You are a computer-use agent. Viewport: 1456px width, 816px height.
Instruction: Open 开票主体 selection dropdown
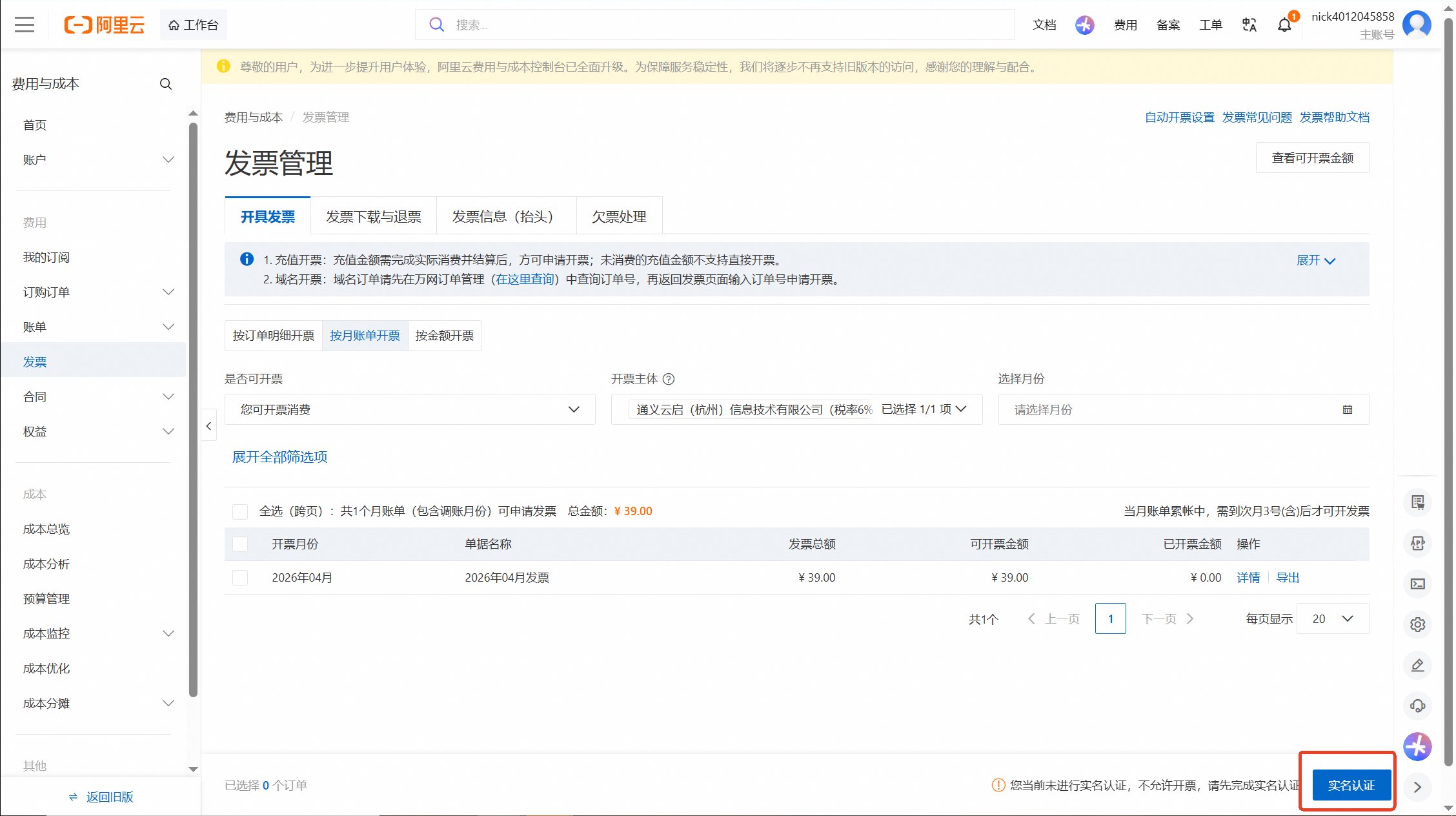click(796, 409)
